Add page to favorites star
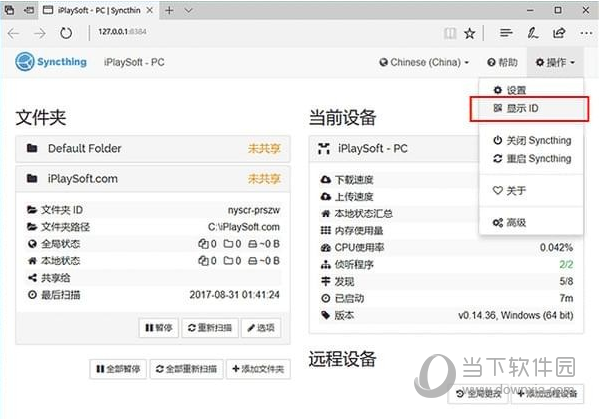Image resolution: width=599 pixels, height=419 pixels. point(469,34)
